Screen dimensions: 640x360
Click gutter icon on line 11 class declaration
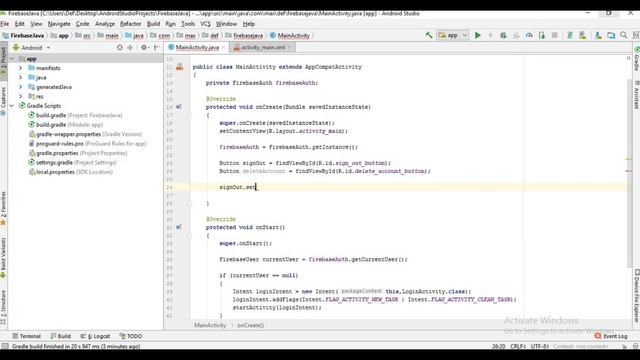coord(180,67)
